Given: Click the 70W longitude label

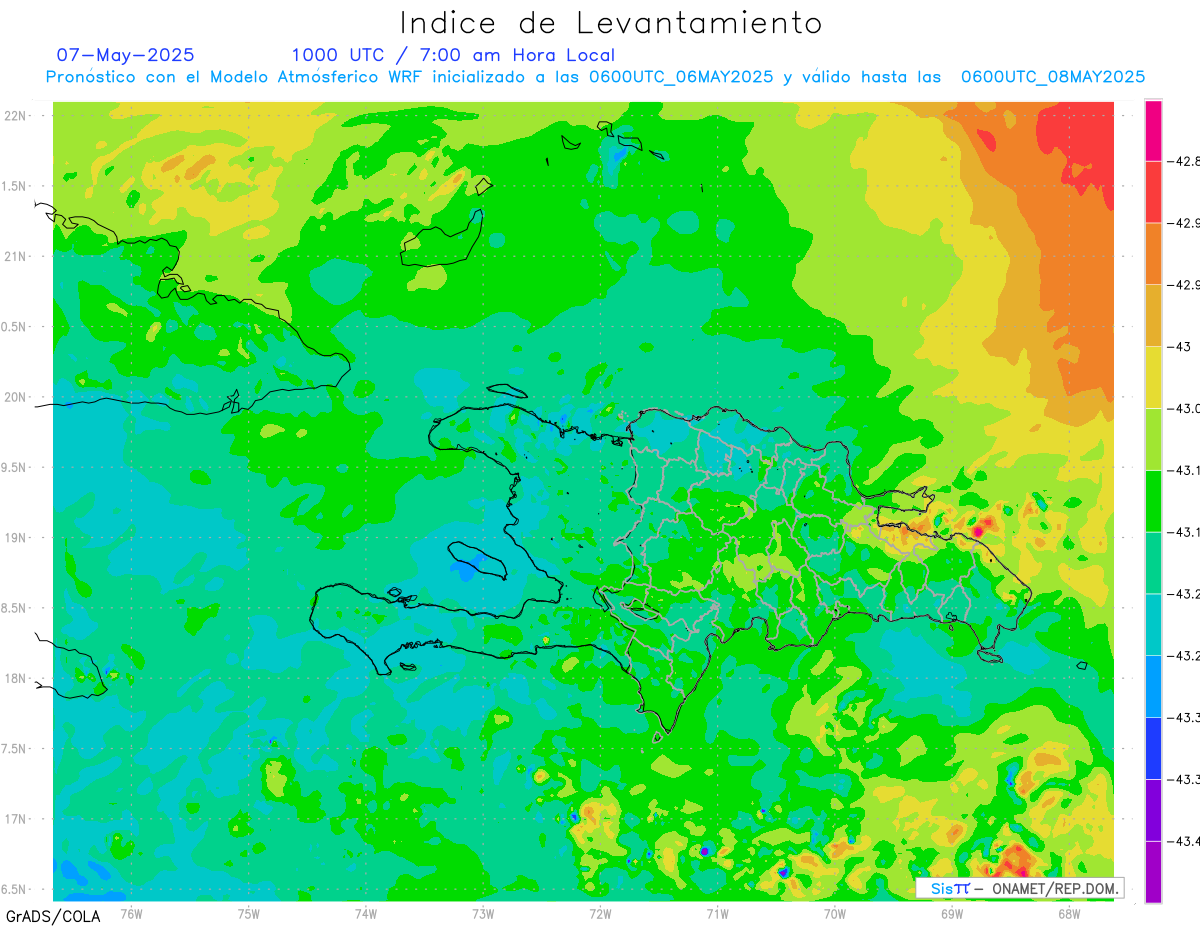Looking at the screenshot, I should click(x=835, y=912).
